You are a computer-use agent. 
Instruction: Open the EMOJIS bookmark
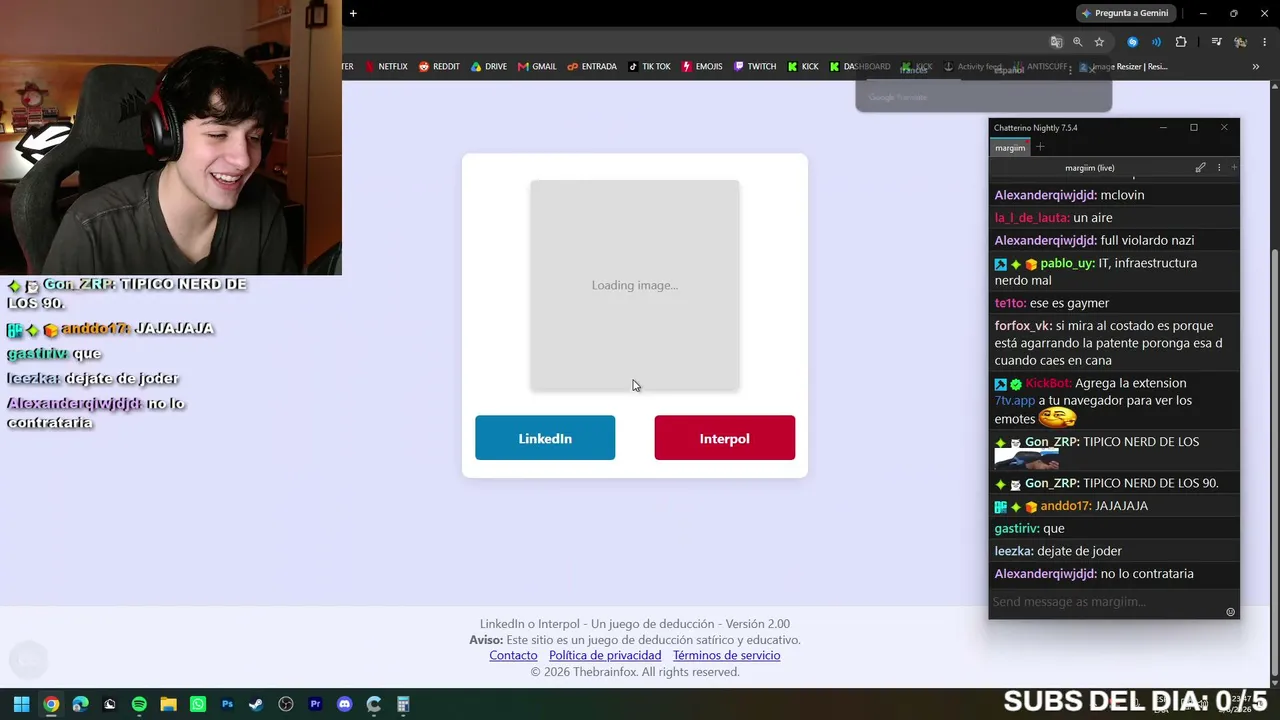[702, 67]
